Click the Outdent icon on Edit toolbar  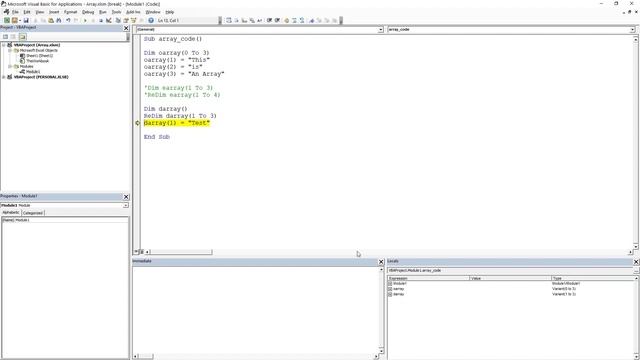[277, 20]
